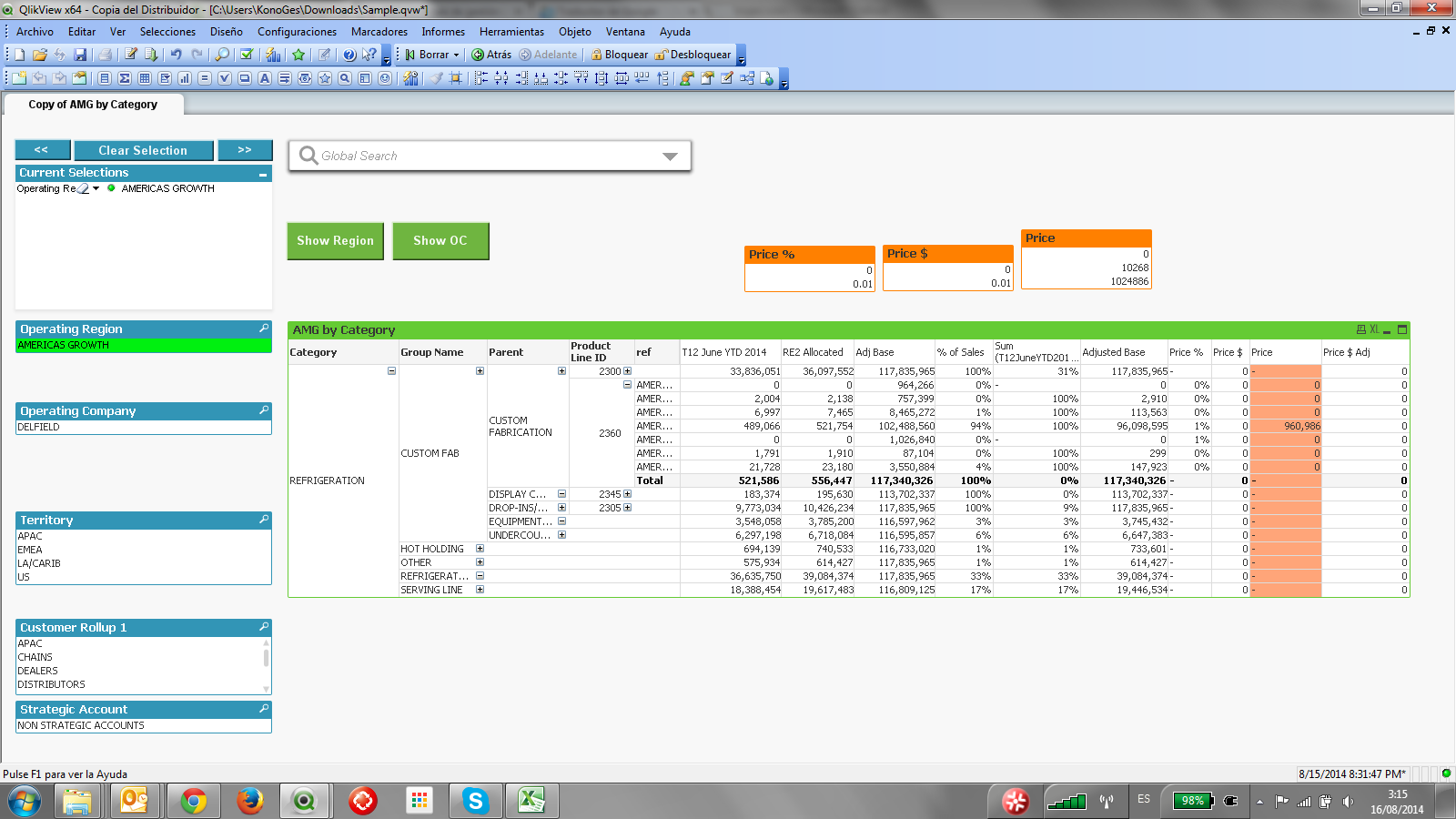Image resolution: width=1456 pixels, height=819 pixels.
Task: Click XL export icon on AMG chart
Action: pyautogui.click(x=1374, y=329)
